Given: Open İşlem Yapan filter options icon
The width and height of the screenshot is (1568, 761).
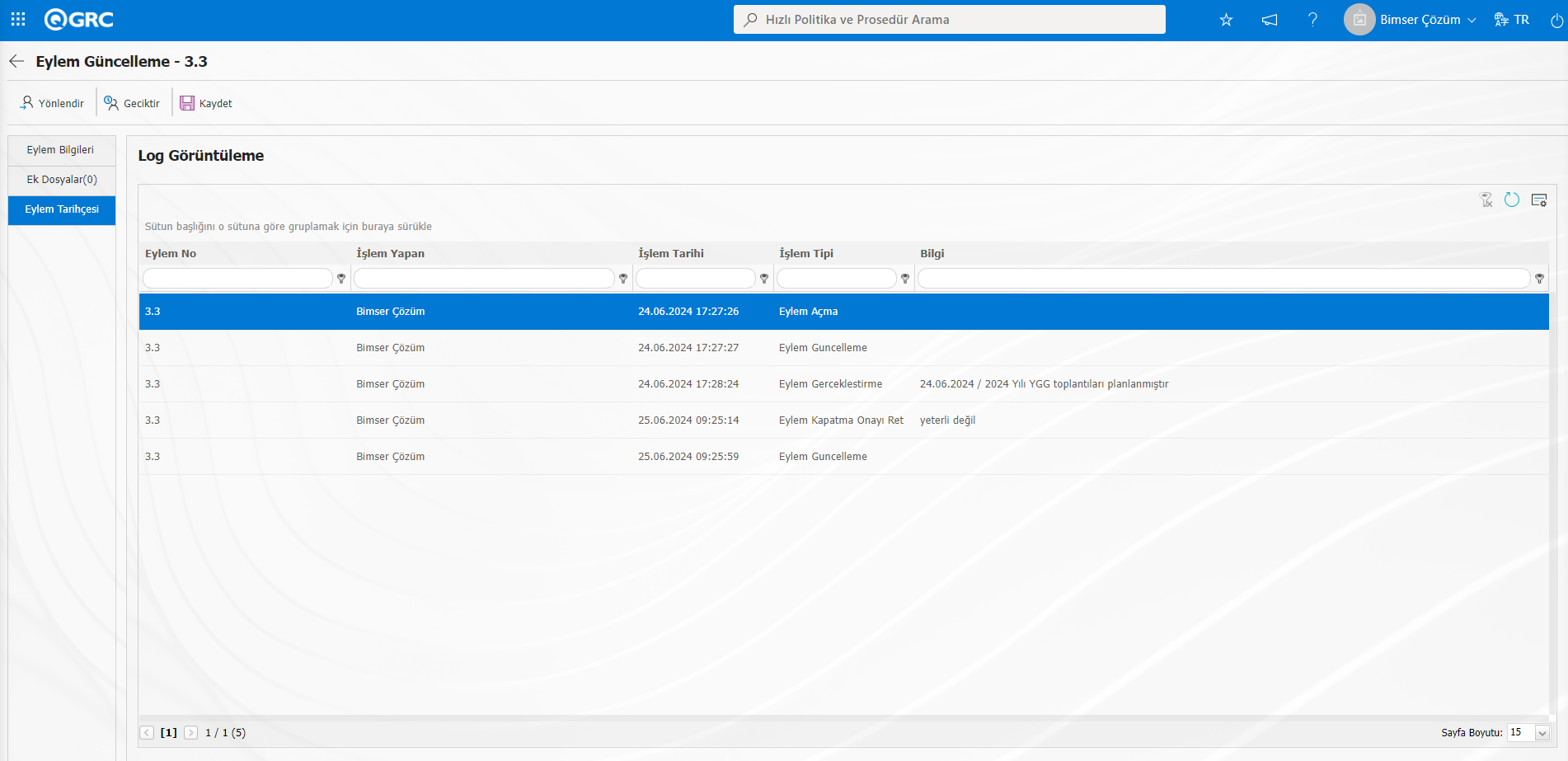Looking at the screenshot, I should click(623, 279).
